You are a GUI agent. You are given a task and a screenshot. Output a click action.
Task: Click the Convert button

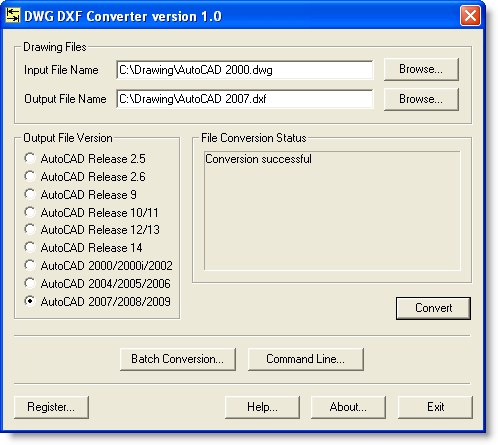point(433,308)
